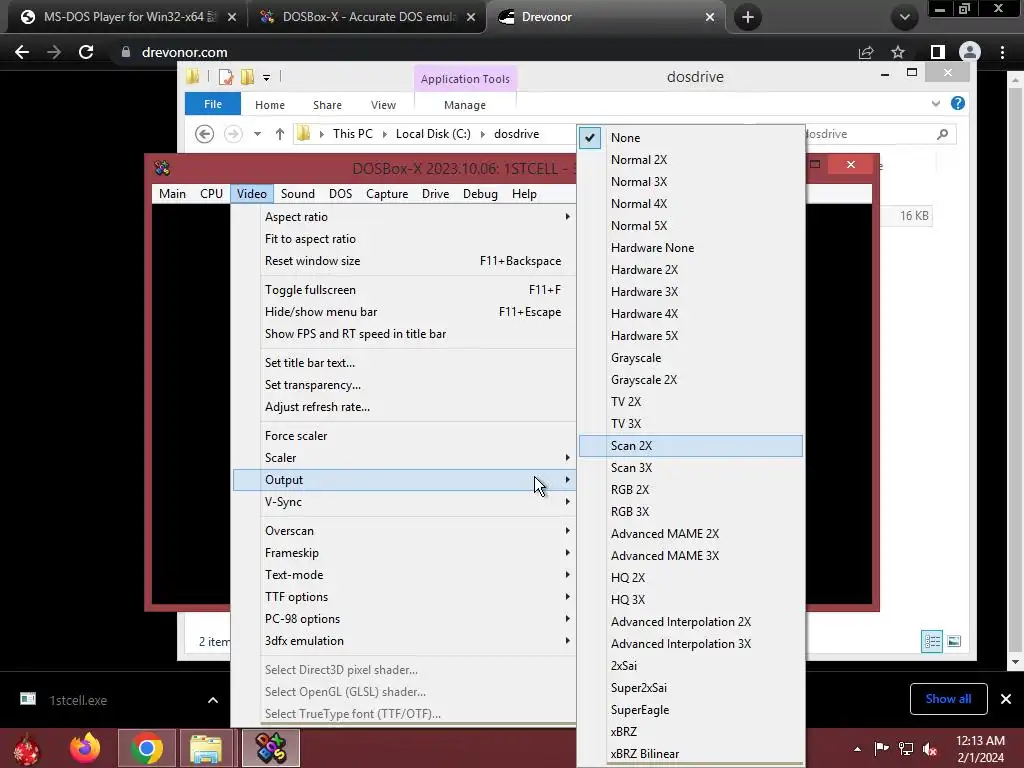Expand the Scaler submenu
Screen dimensions: 1024x768
click(x=404, y=458)
